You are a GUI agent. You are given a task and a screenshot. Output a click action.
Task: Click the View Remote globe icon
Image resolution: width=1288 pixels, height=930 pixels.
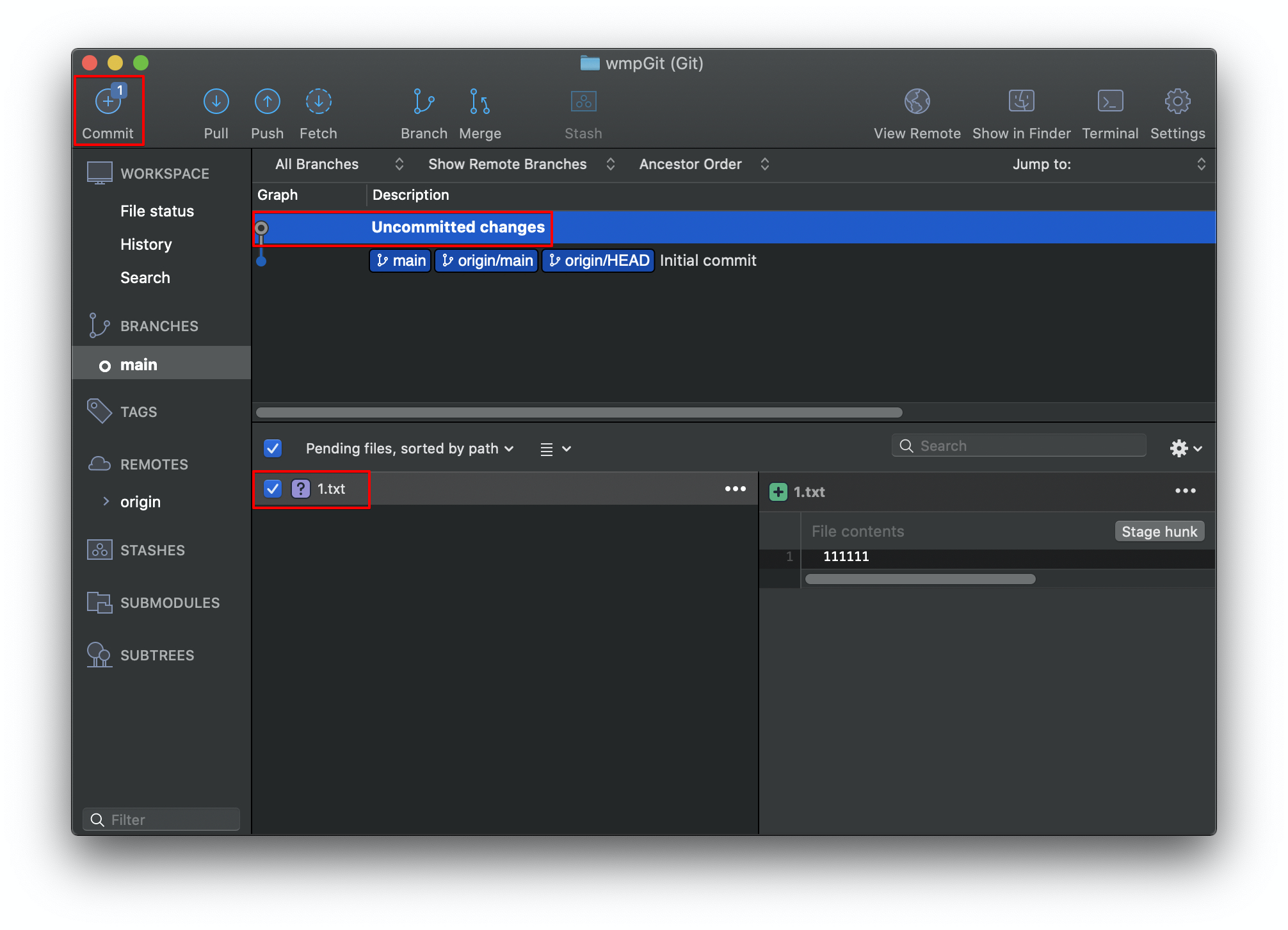point(917,102)
